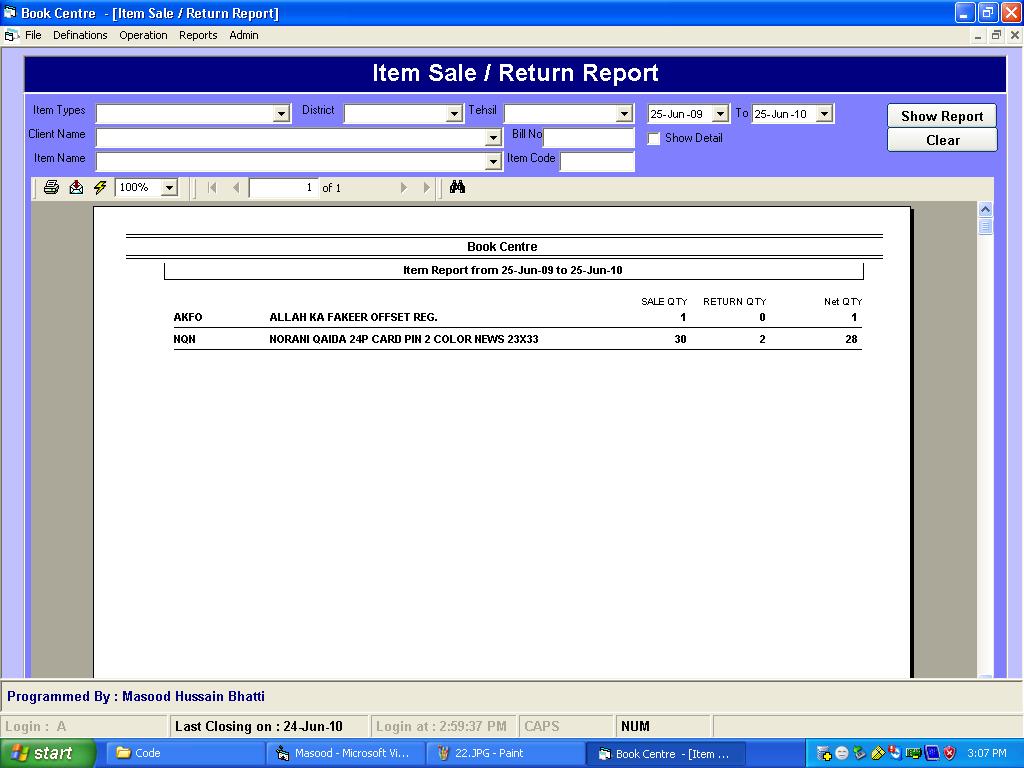This screenshot has width=1024, height=768.
Task: Click the sale quantity value 30
Action: click(x=680, y=339)
